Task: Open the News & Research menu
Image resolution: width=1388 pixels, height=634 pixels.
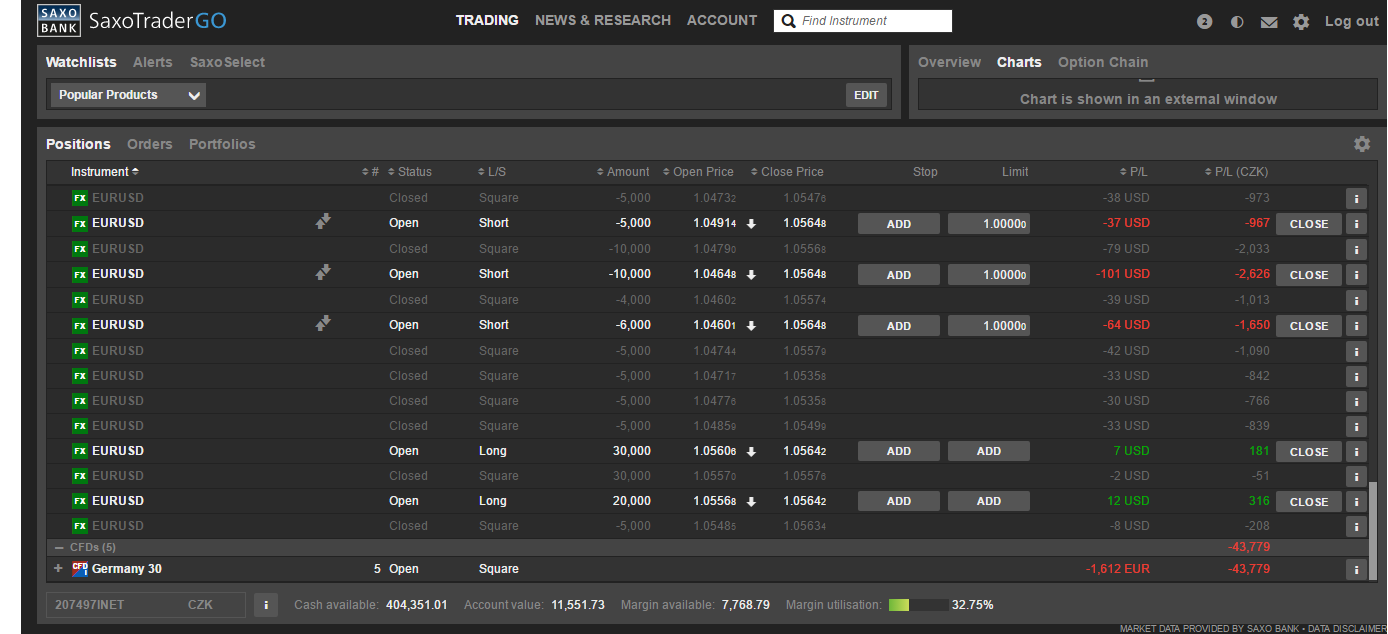Action: coord(602,20)
